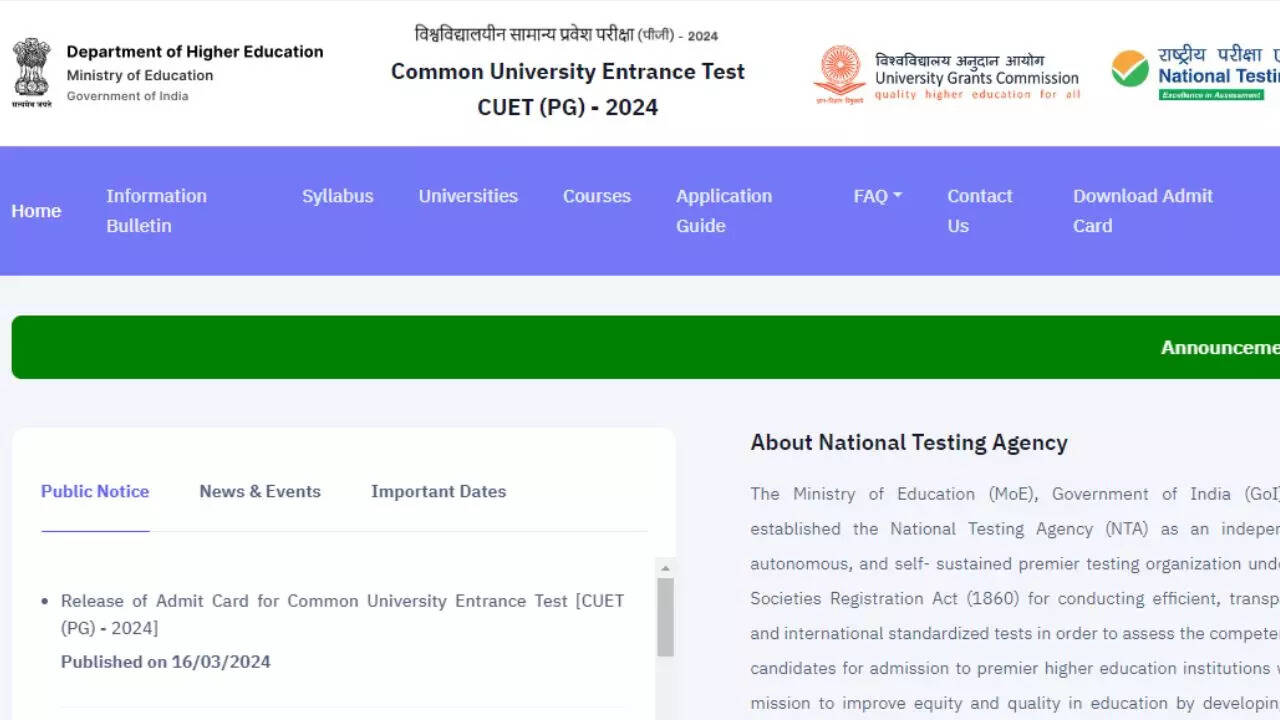
Task: Open the Information Bulletin menu item
Action: point(156,211)
